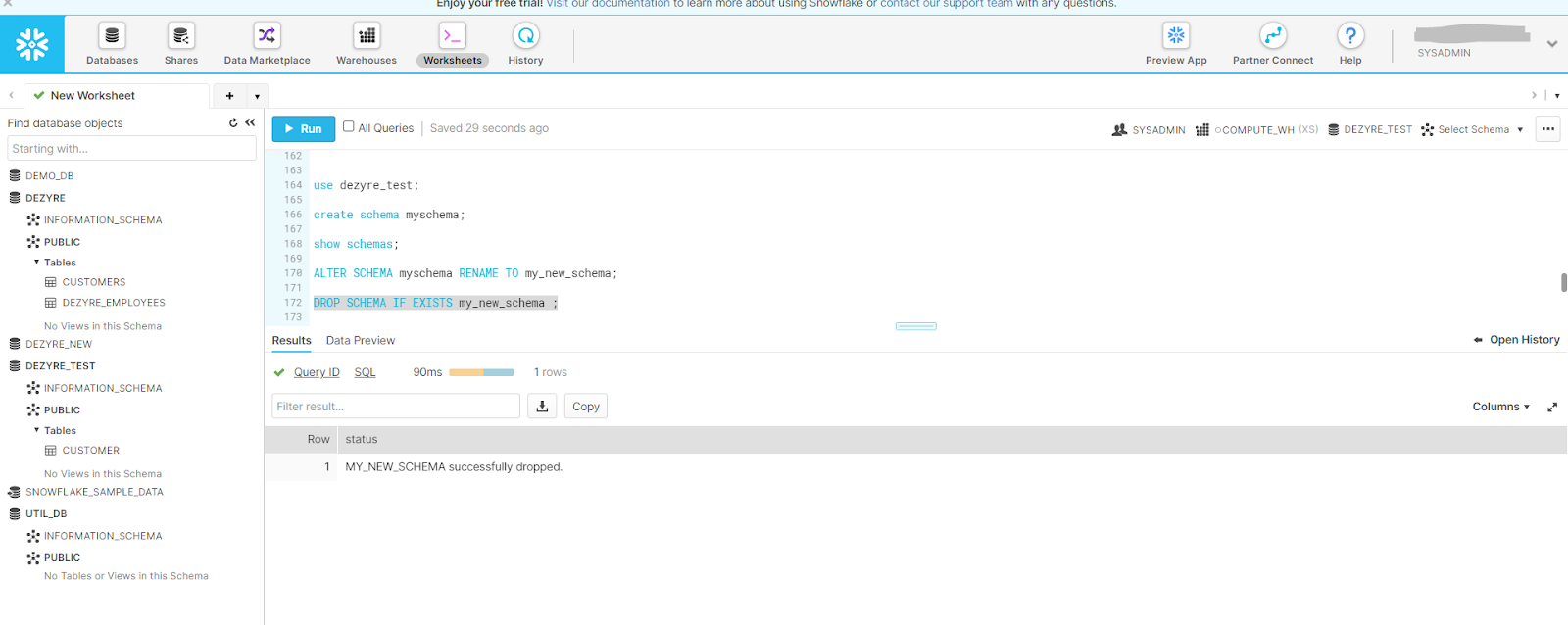
Task: Select PUBLIC schema under DEZYRE_TEST
Action: point(62,410)
